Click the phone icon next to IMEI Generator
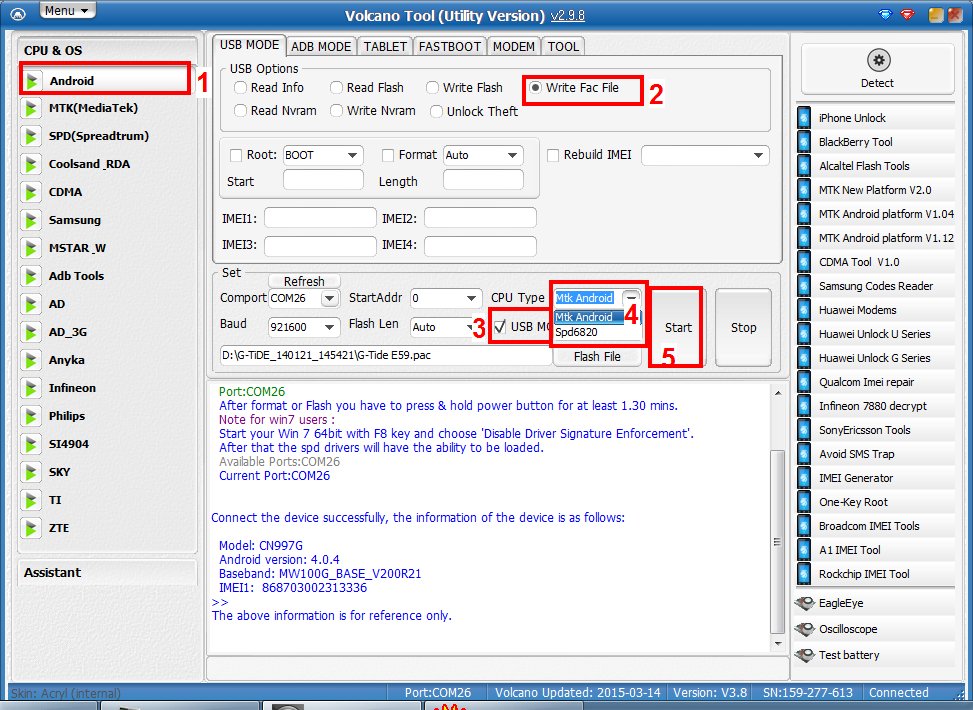Image resolution: width=973 pixels, height=710 pixels. click(x=804, y=478)
